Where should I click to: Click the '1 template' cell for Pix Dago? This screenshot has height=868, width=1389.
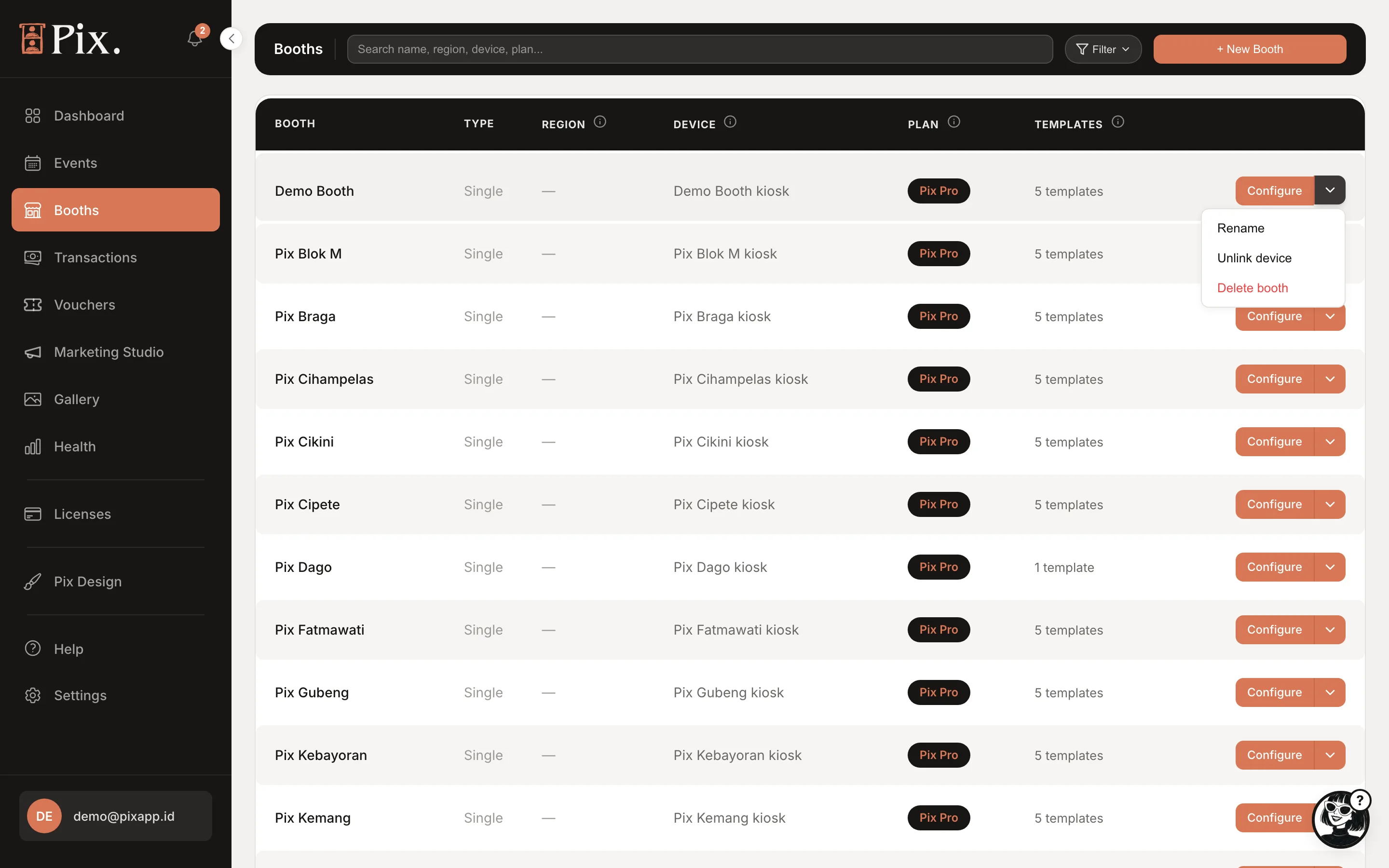(1064, 567)
